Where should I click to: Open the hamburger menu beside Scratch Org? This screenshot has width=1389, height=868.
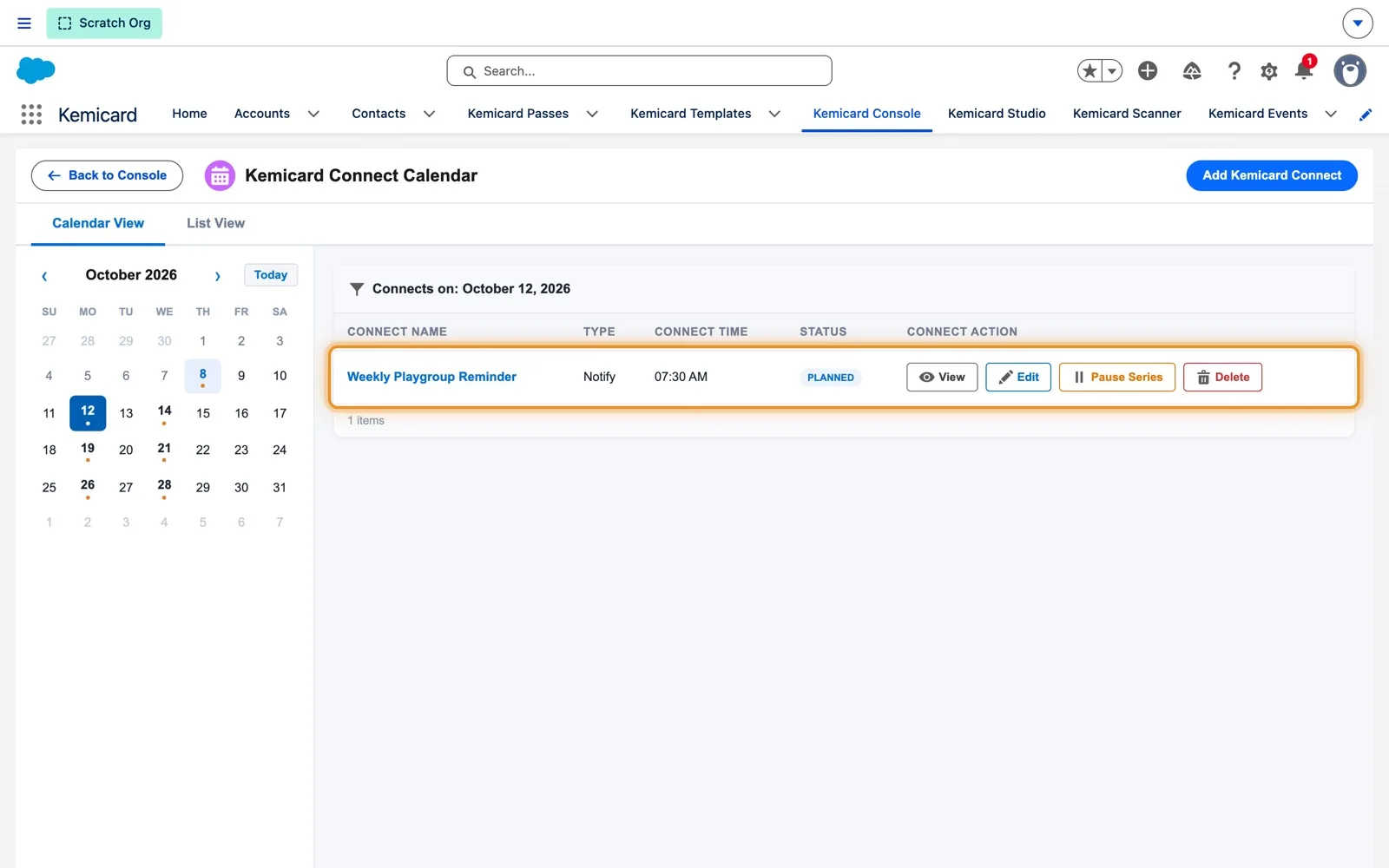pos(24,23)
